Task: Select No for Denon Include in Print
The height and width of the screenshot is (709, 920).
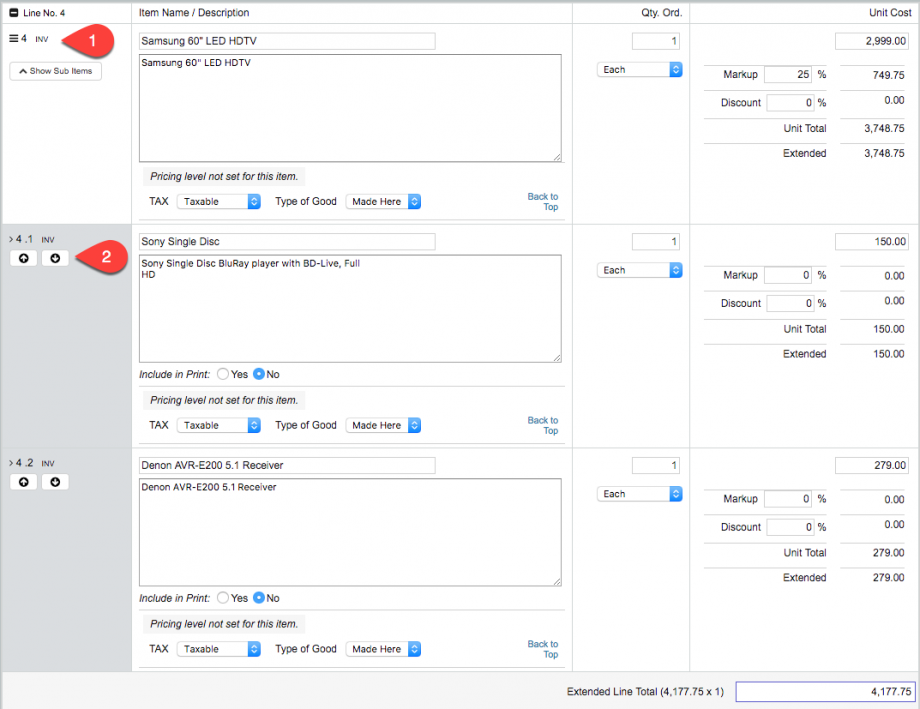Action: [258, 598]
